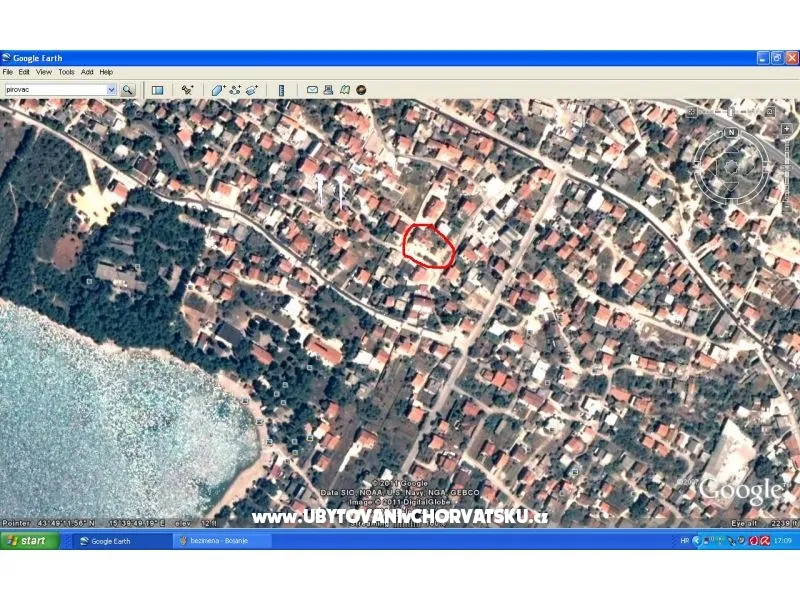
Task: Click the magnifying glass search button
Action: click(x=128, y=90)
